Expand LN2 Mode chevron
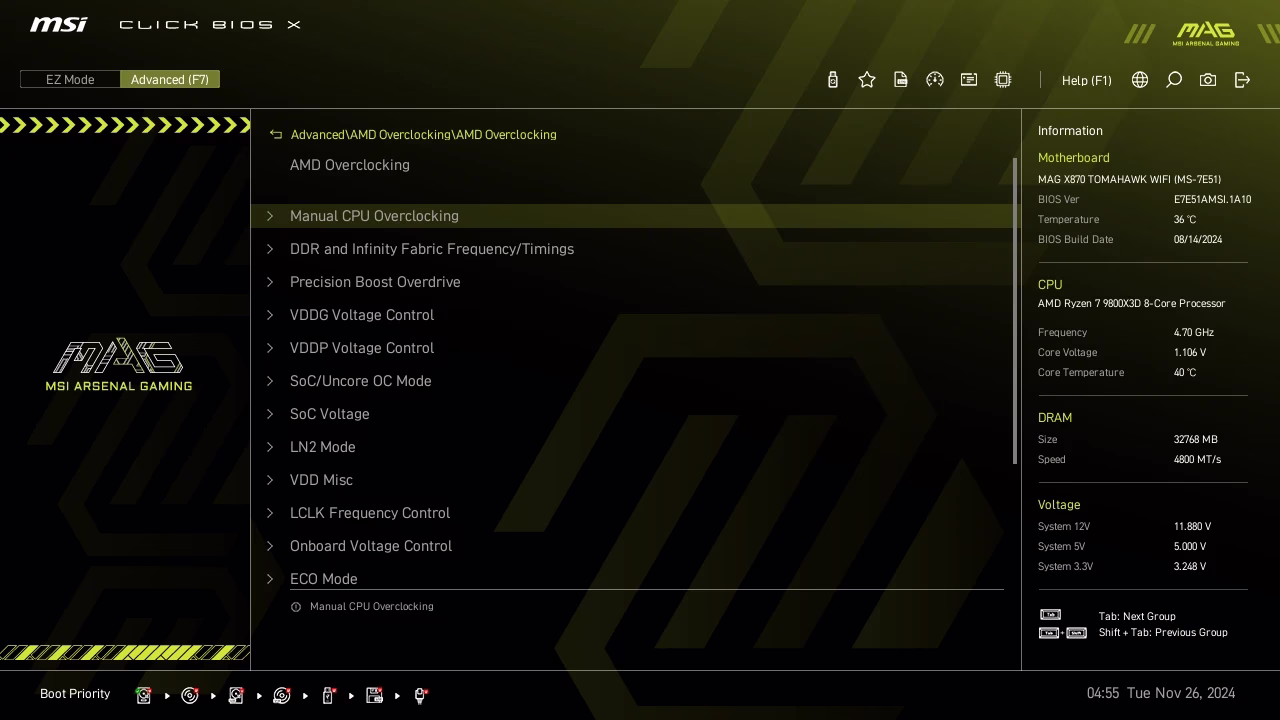Viewport: 1280px width, 720px height. pos(270,447)
